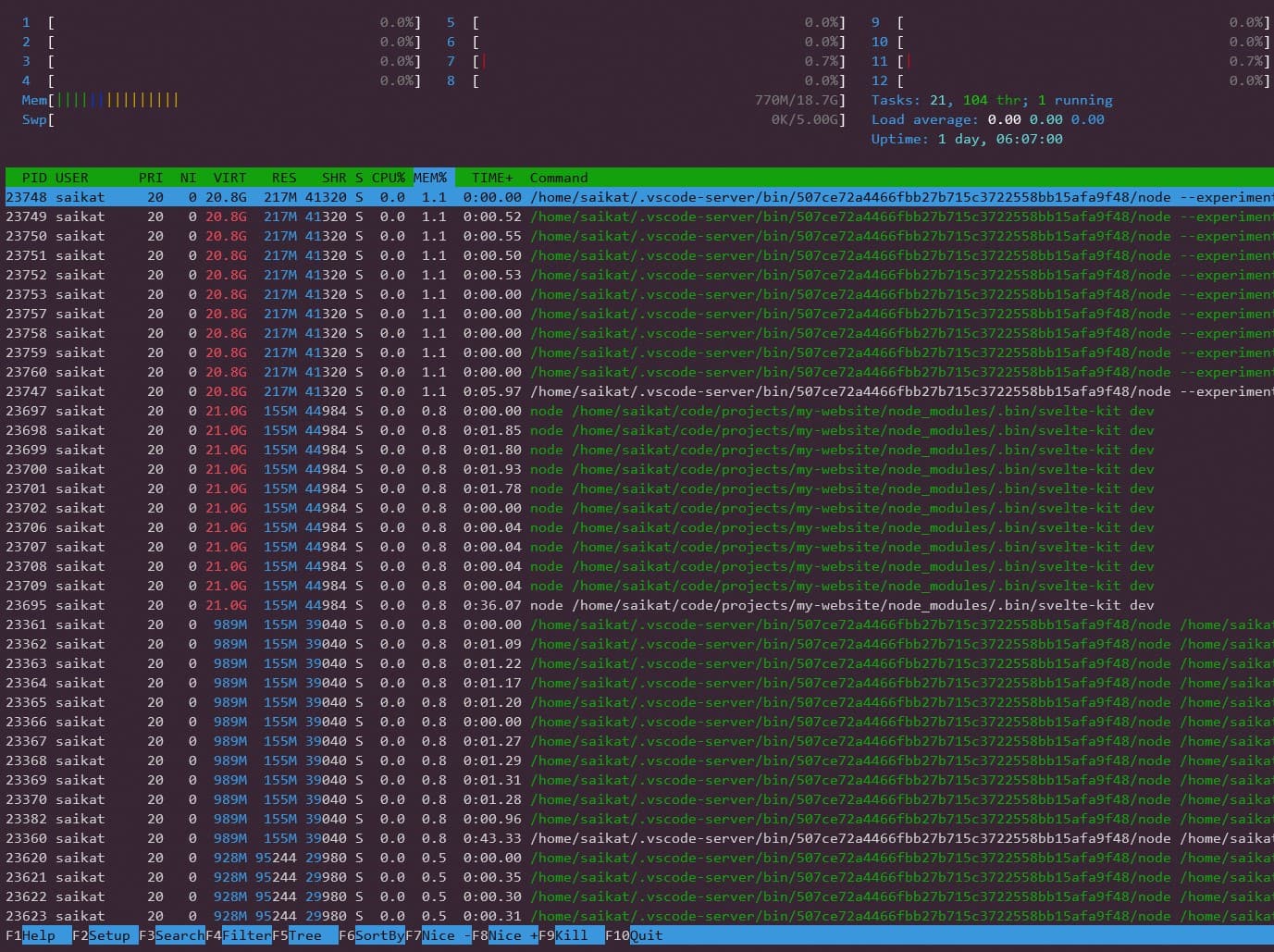Sort by the VIRT memory column
1274x952 pixels.
pos(229,177)
